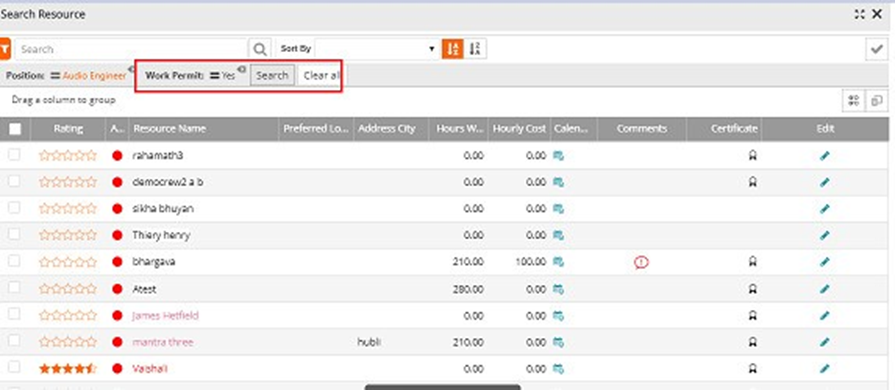The image size is (895, 390).
Task: Click the copy/export icon near grid top
Action: pyautogui.click(x=876, y=101)
